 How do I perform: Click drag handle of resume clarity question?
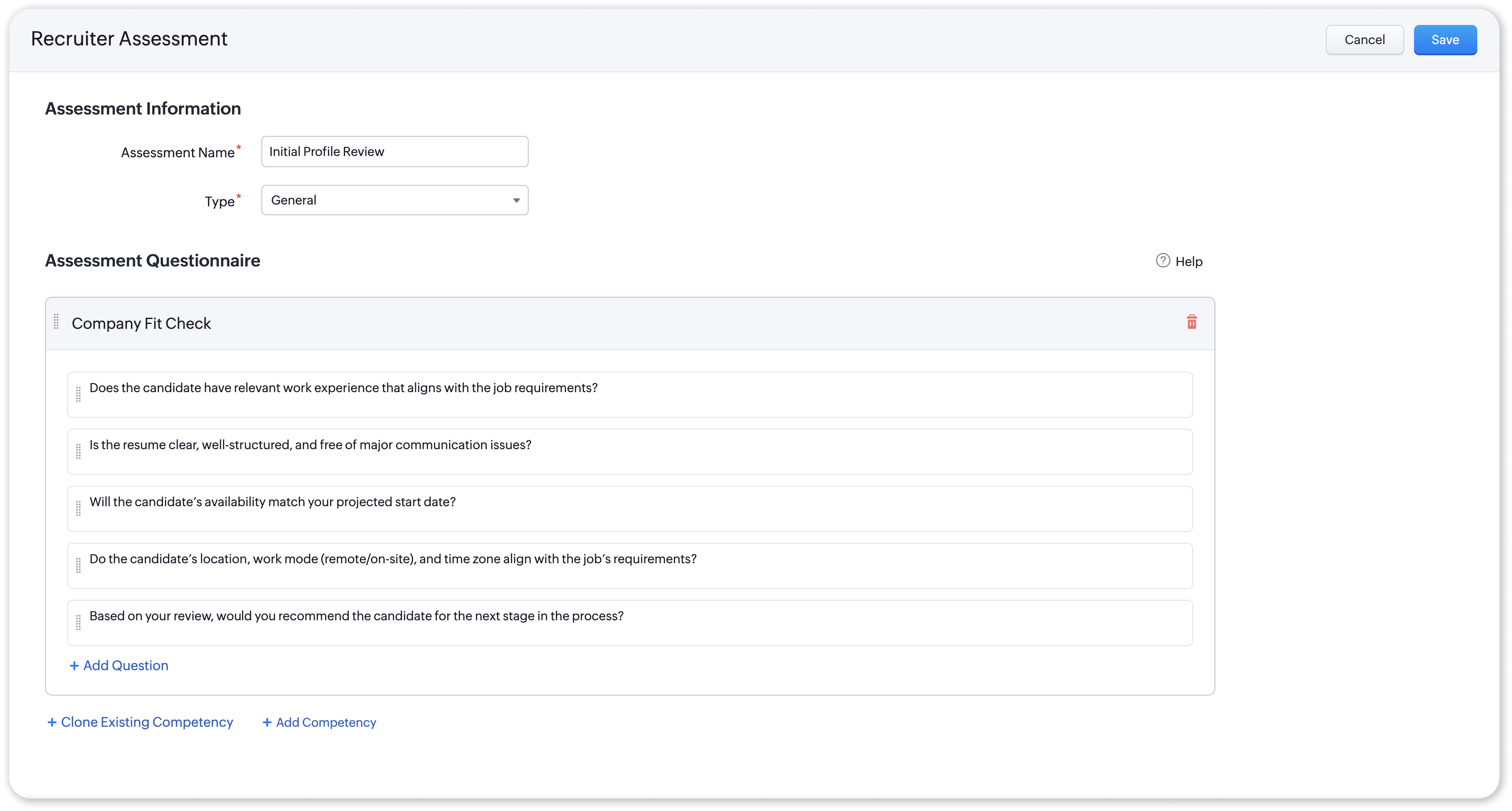[79, 451]
